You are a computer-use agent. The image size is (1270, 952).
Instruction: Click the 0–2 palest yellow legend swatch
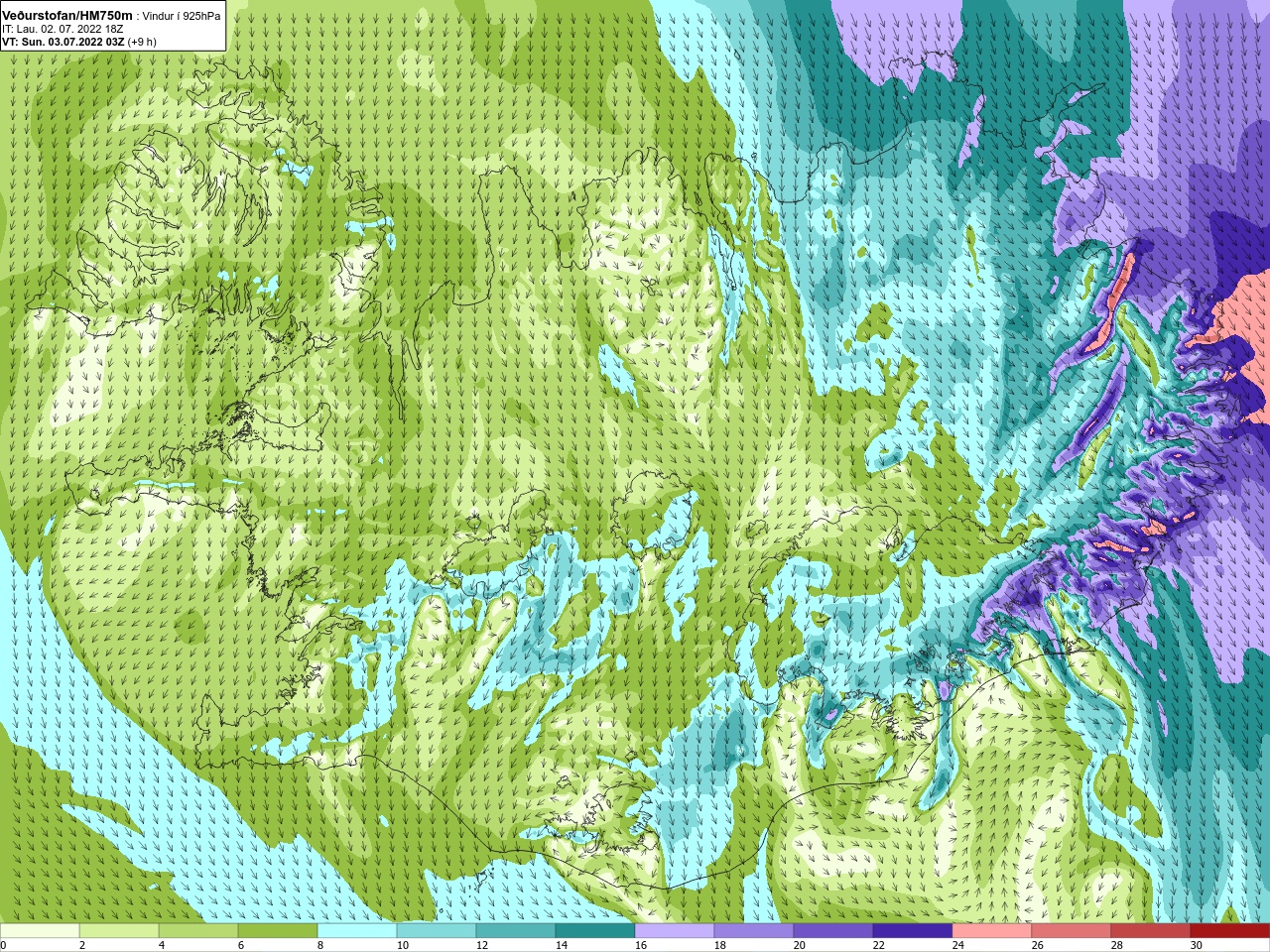point(40,930)
